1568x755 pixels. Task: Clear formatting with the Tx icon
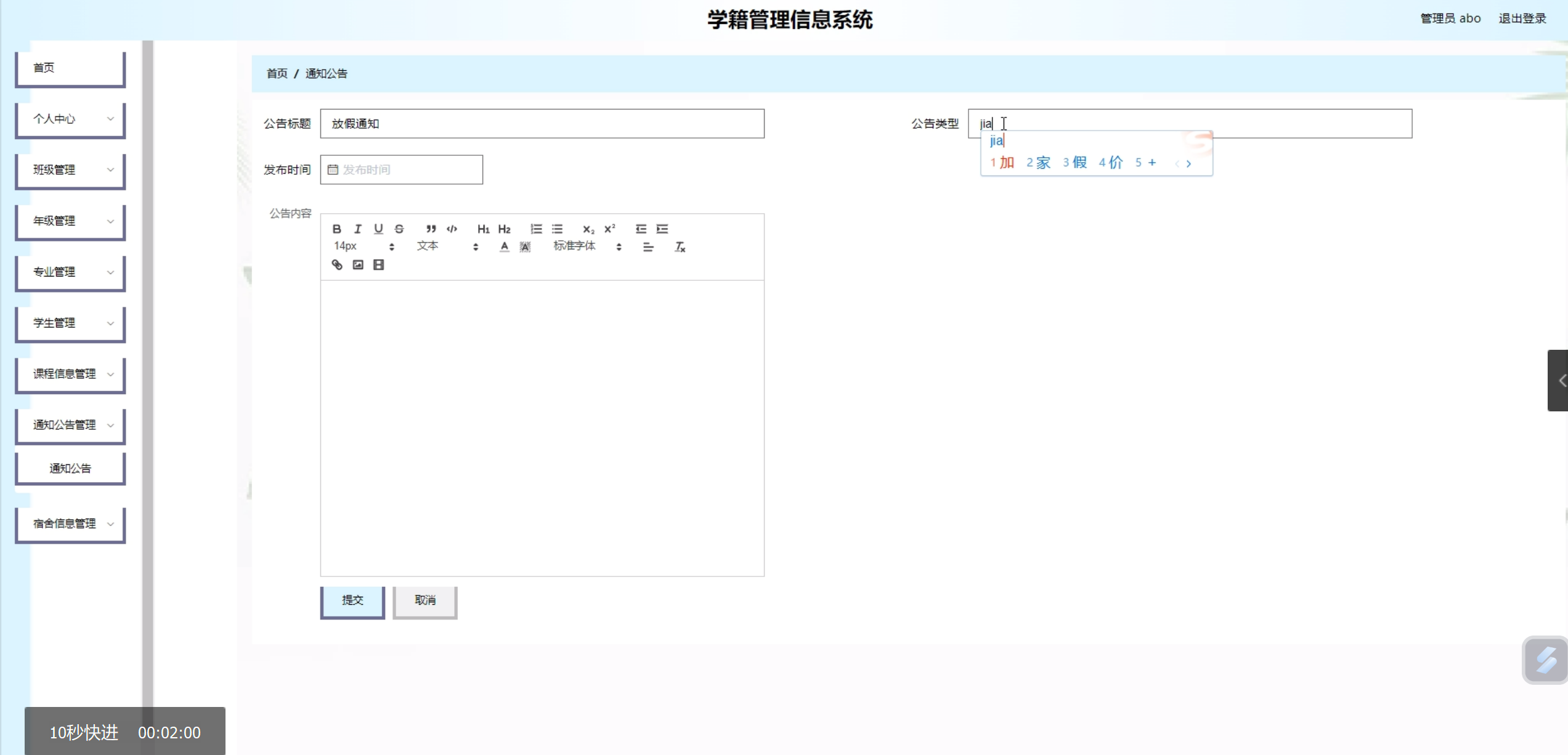tap(680, 247)
